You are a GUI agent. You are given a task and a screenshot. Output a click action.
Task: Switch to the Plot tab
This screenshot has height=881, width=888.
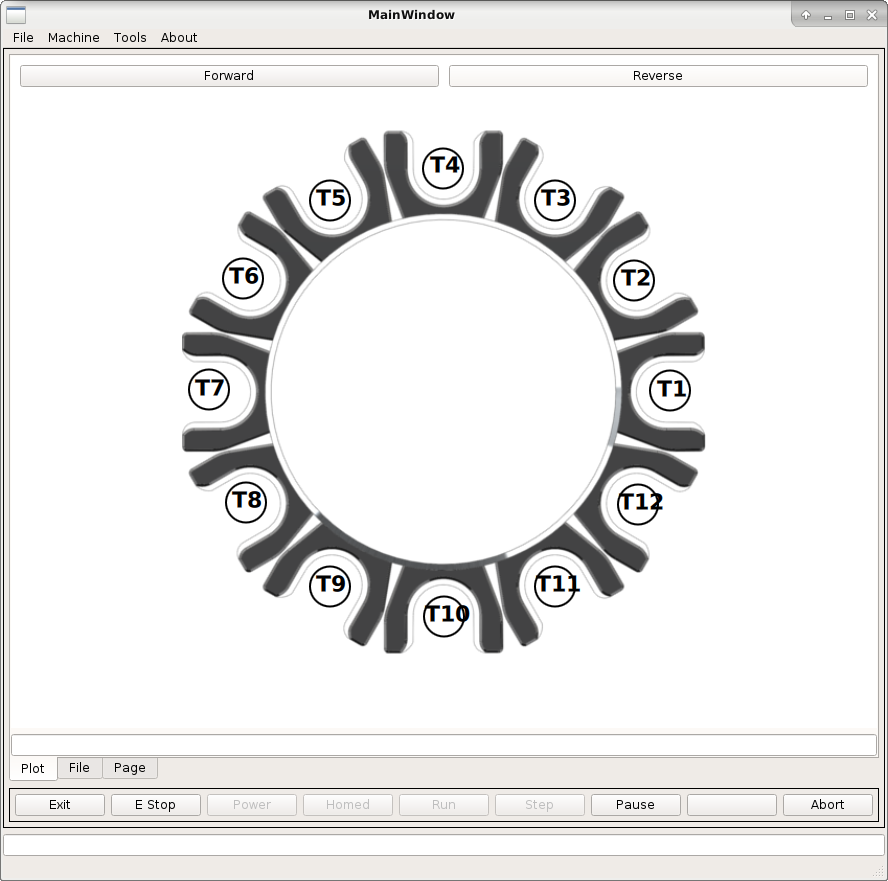coord(33,768)
